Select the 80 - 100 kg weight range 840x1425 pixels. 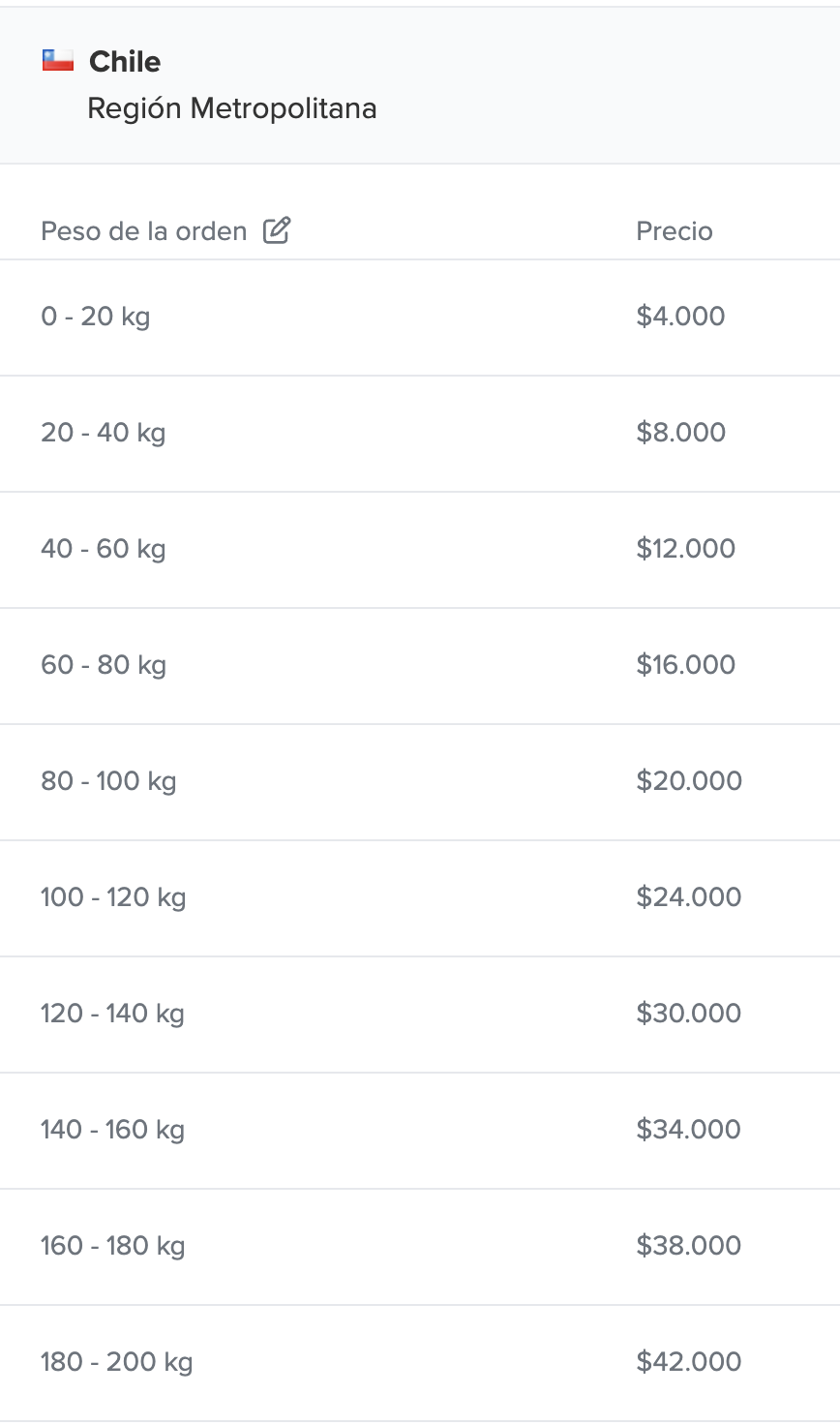tap(108, 781)
